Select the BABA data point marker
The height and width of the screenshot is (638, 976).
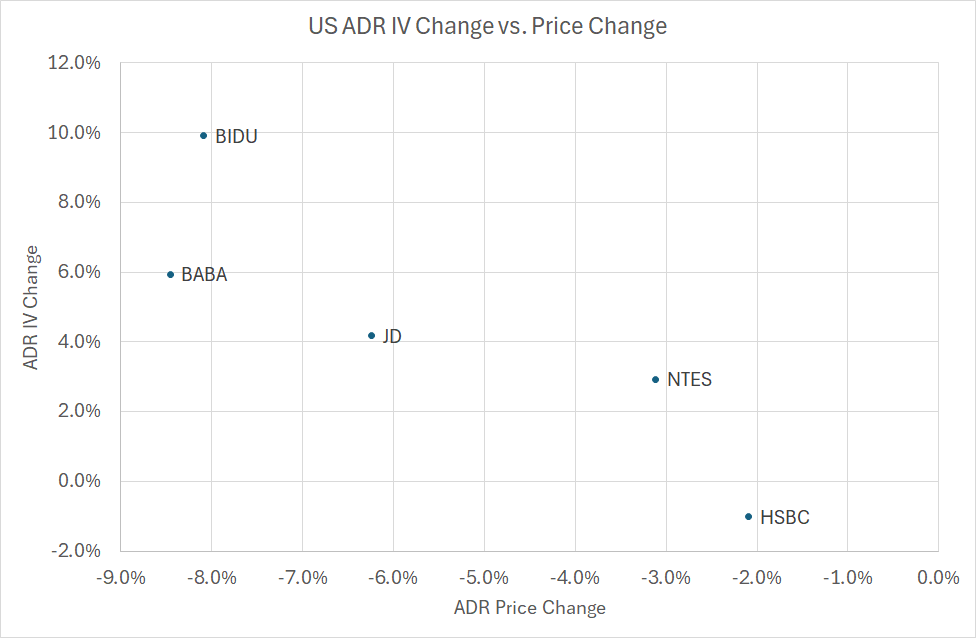tap(170, 274)
